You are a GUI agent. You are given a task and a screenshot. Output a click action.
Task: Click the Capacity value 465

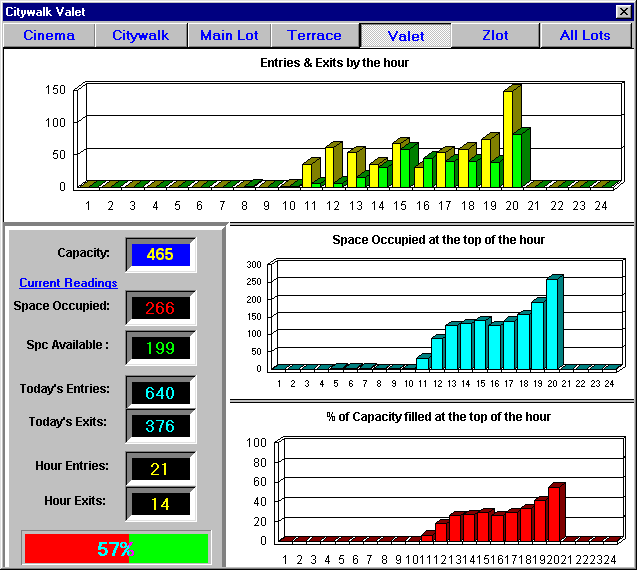point(160,255)
